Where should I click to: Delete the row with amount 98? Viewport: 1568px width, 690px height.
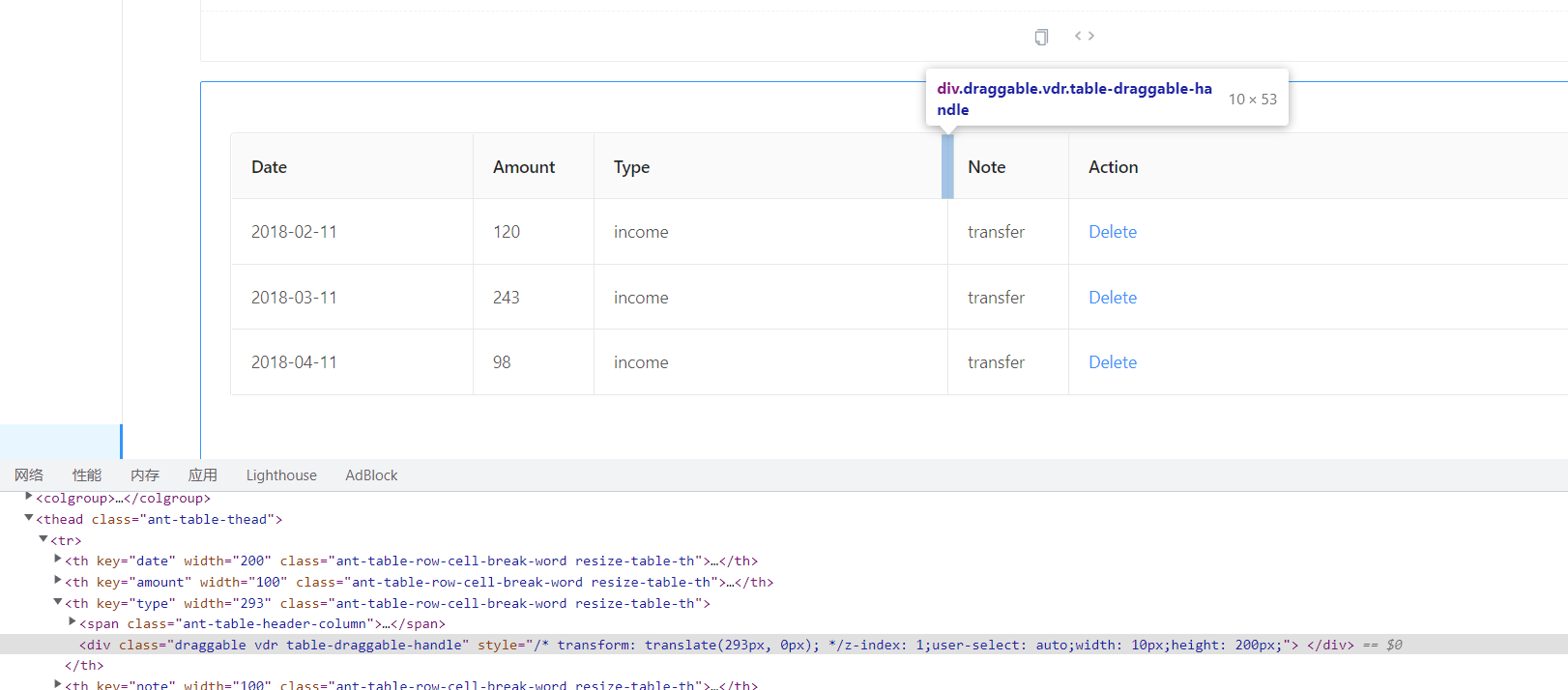click(1113, 362)
